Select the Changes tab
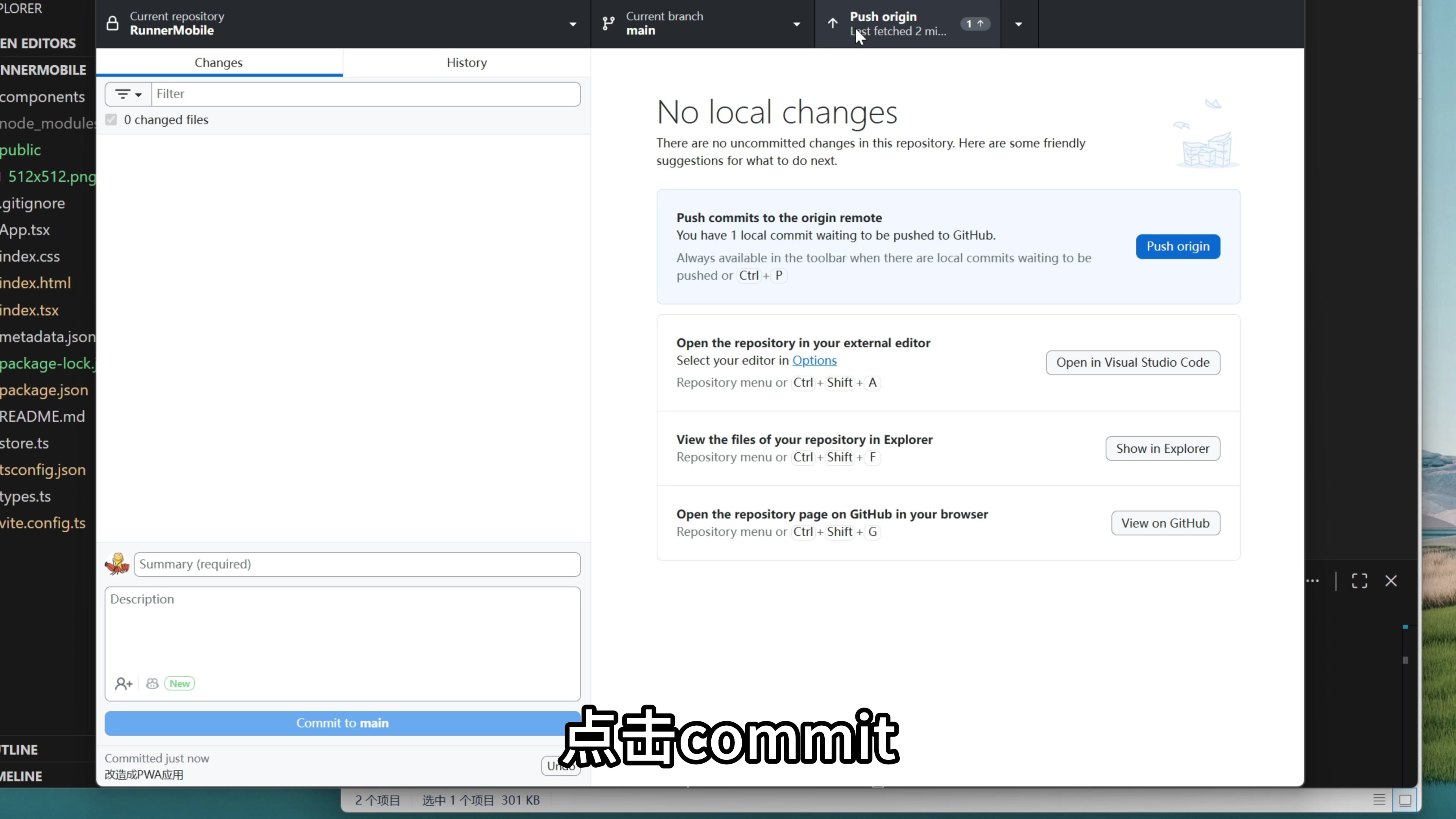 point(219,63)
